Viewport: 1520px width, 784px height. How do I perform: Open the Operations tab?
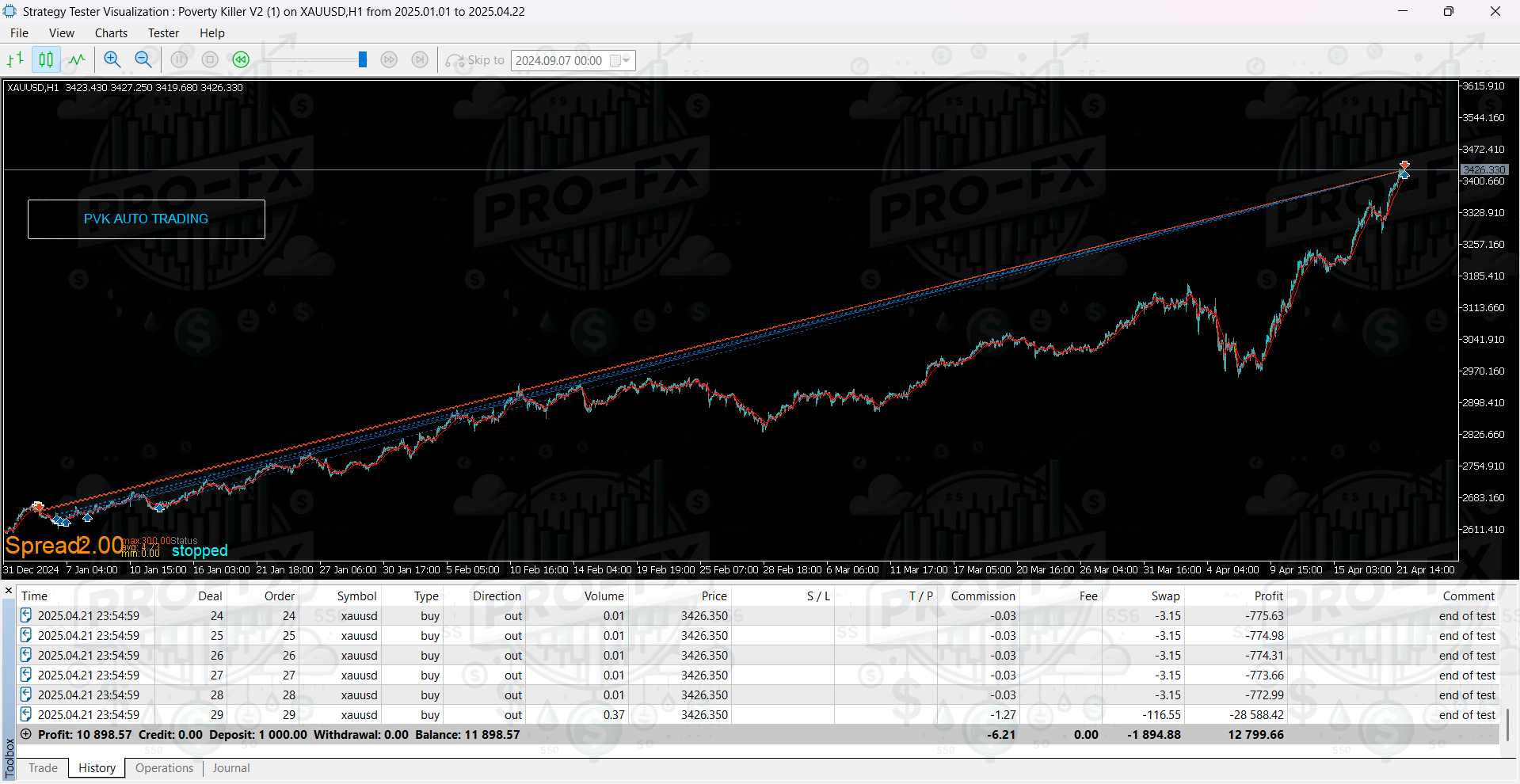coord(164,767)
